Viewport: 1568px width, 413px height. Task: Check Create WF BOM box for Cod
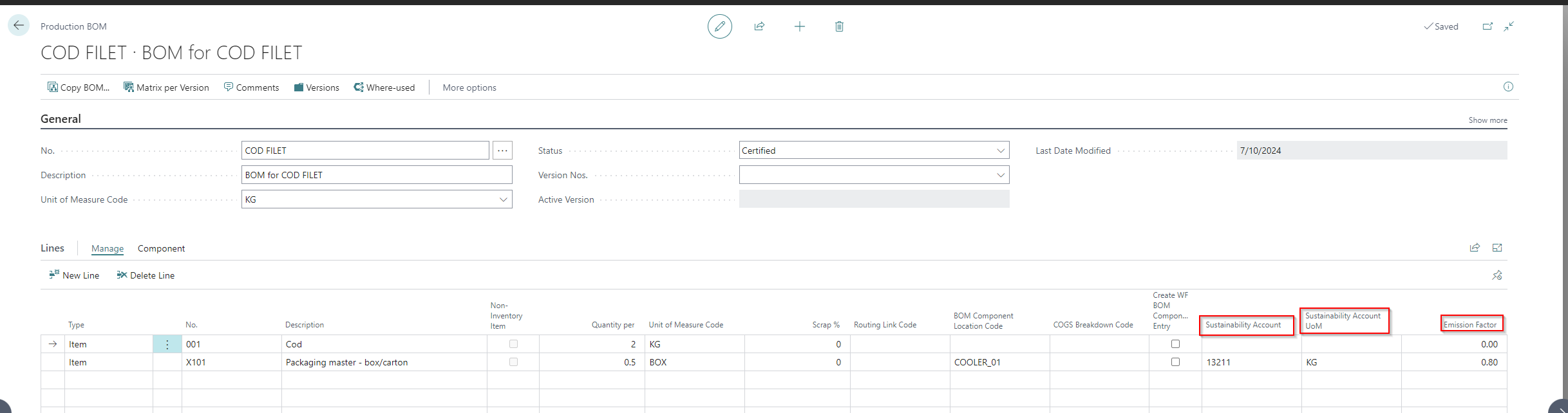point(1175,344)
